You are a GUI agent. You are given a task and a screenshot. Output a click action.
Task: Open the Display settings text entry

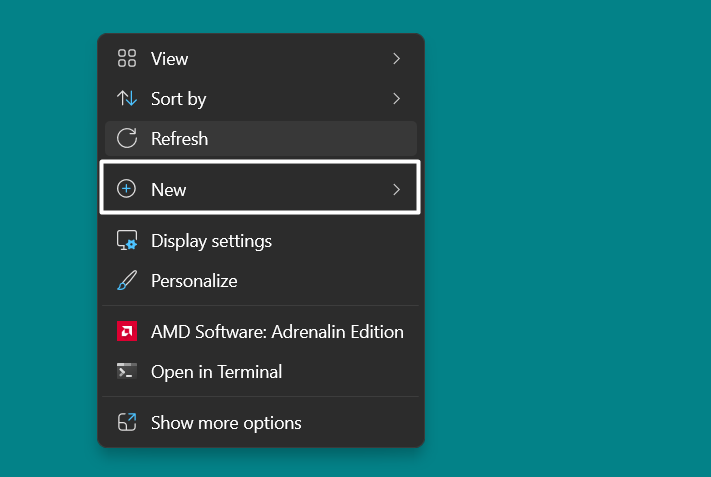(x=211, y=241)
